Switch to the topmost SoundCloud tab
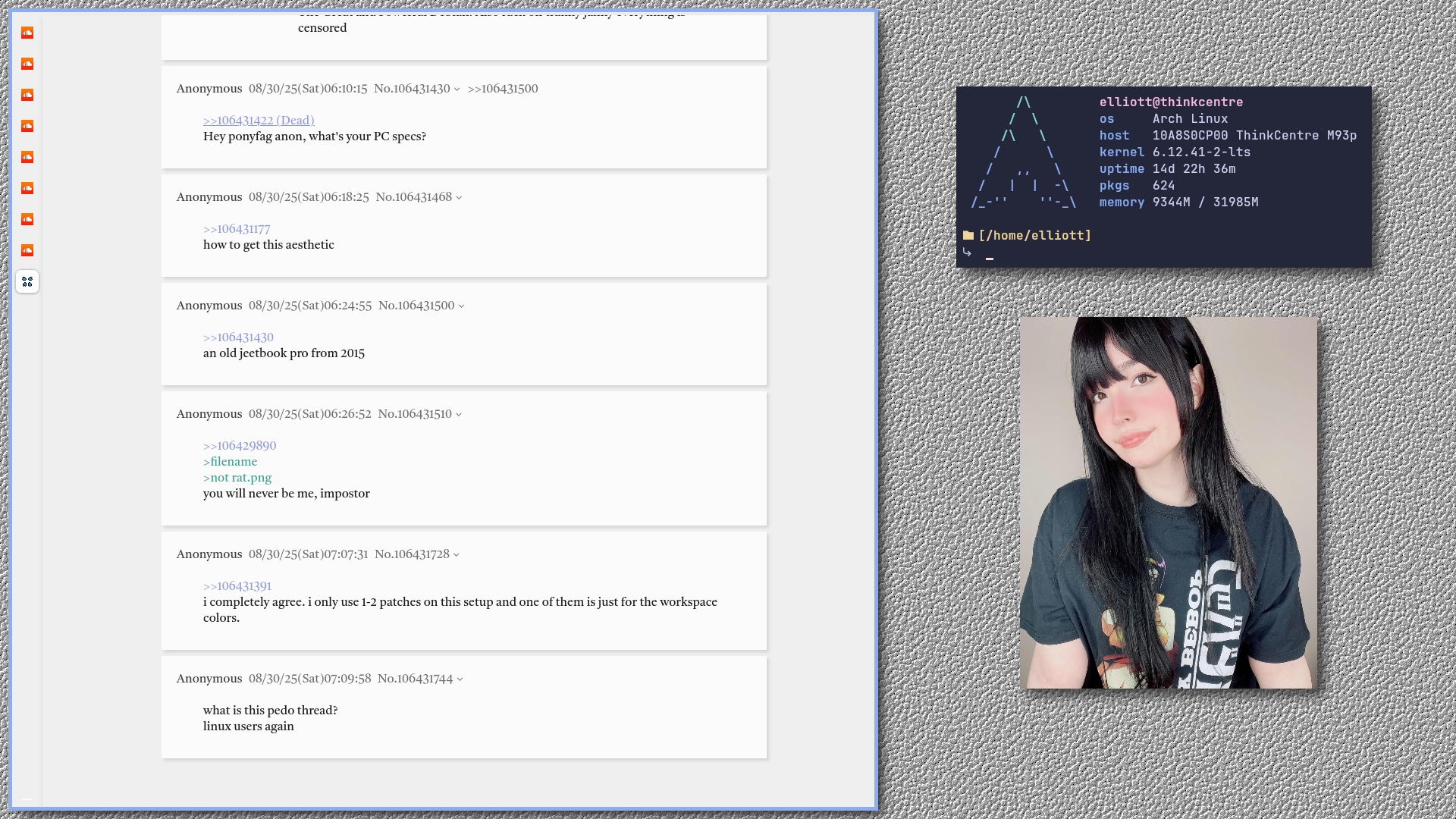The image size is (1456, 819). click(x=27, y=33)
